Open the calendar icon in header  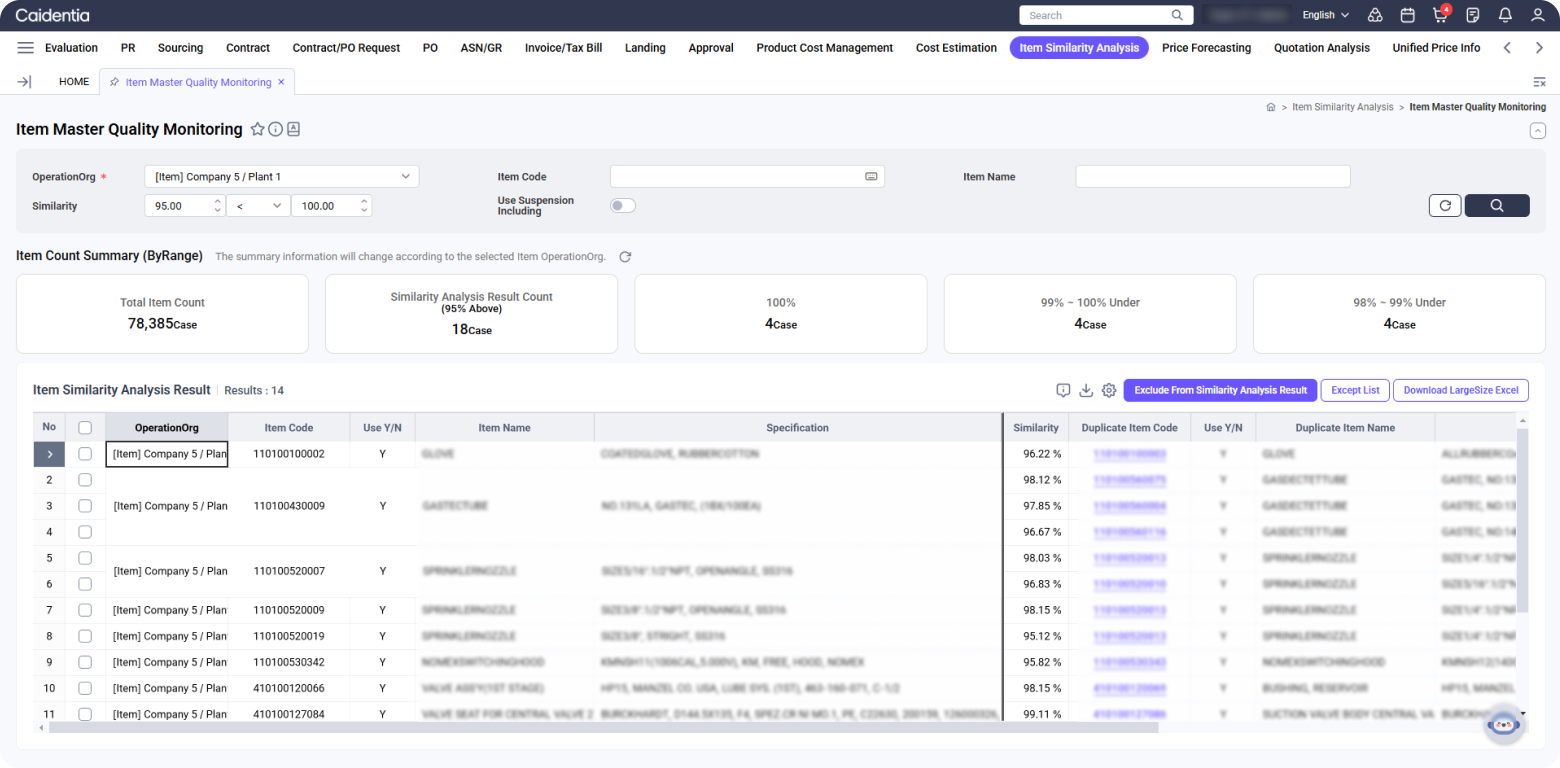(1407, 15)
